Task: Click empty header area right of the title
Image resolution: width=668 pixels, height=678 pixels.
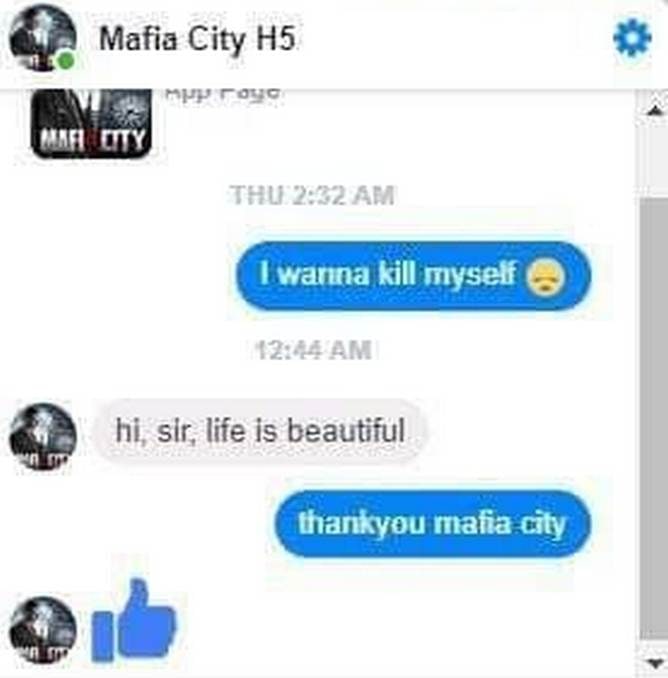Action: [x=454, y=39]
